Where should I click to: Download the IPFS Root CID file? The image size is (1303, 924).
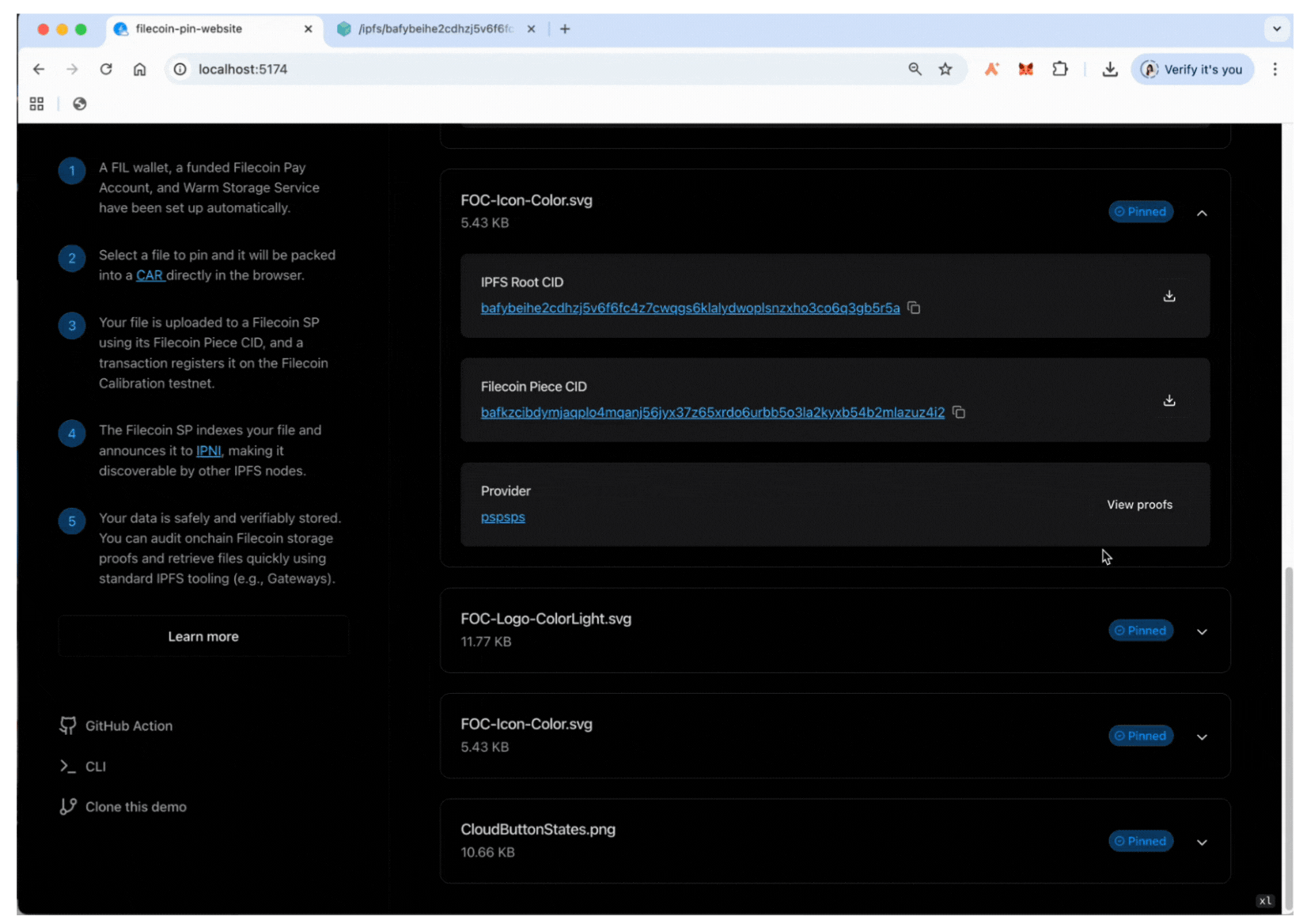point(1169,296)
